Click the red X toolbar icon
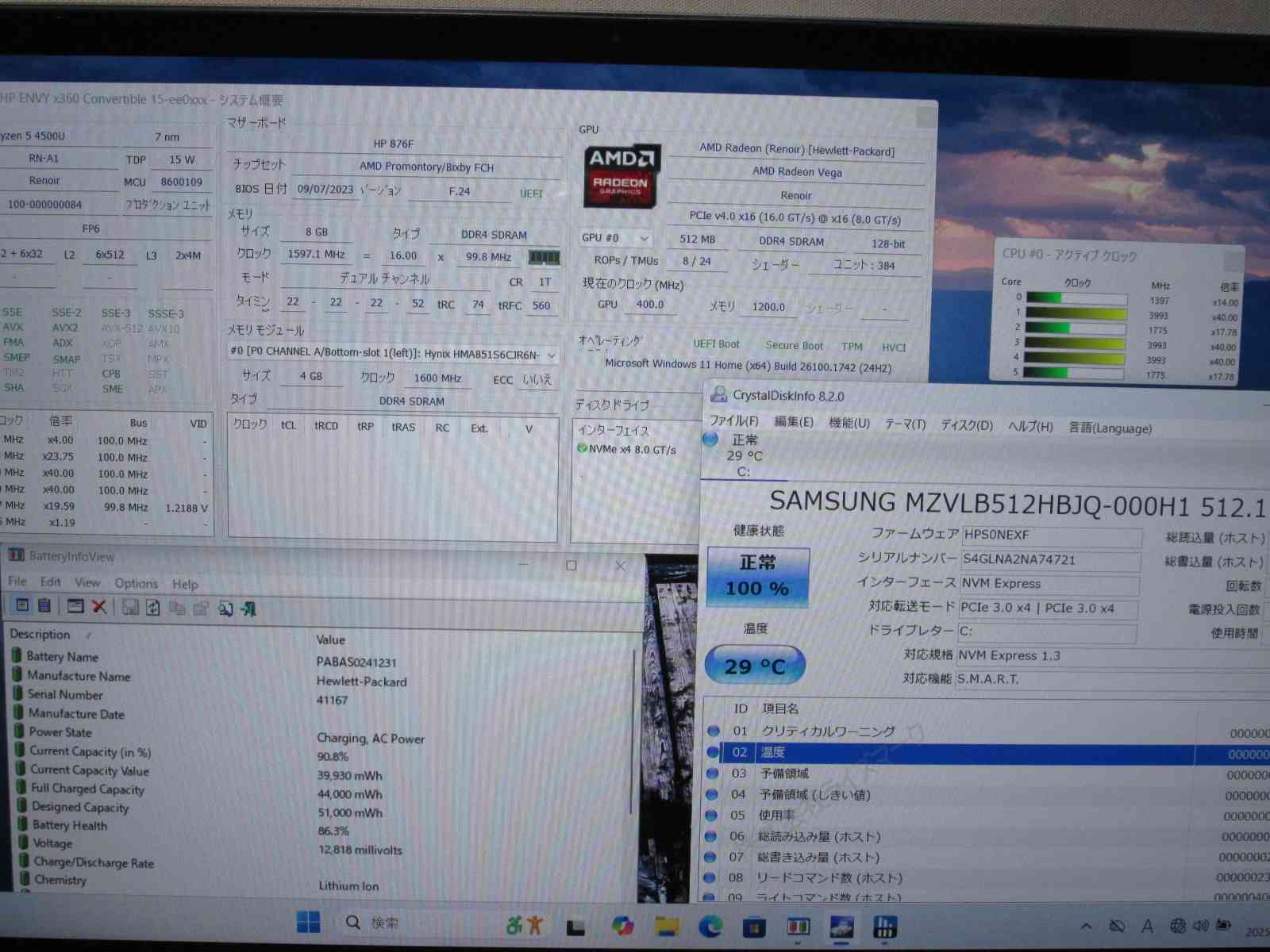Image resolution: width=1270 pixels, height=952 pixels. (x=99, y=607)
